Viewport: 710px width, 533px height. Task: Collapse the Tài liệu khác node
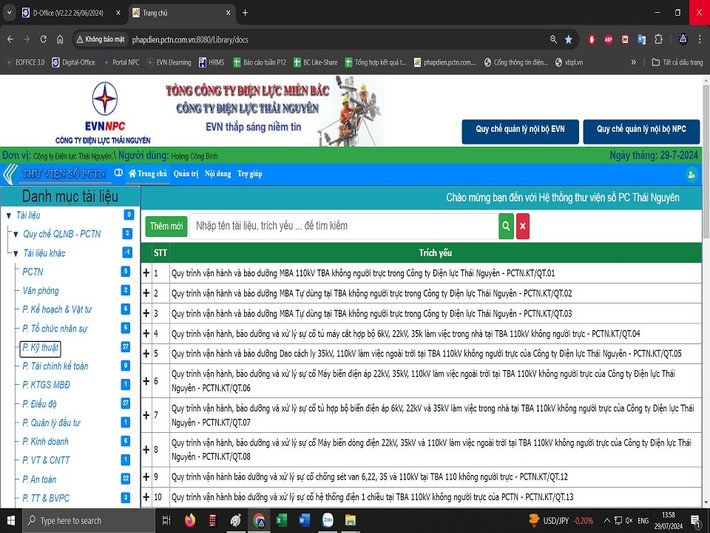coord(16,254)
